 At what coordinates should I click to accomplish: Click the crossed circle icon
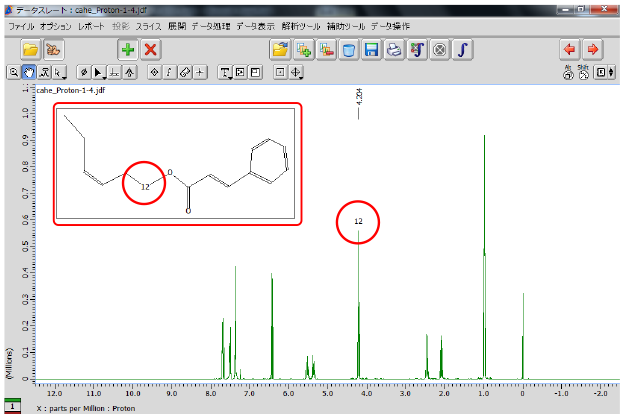click(440, 50)
